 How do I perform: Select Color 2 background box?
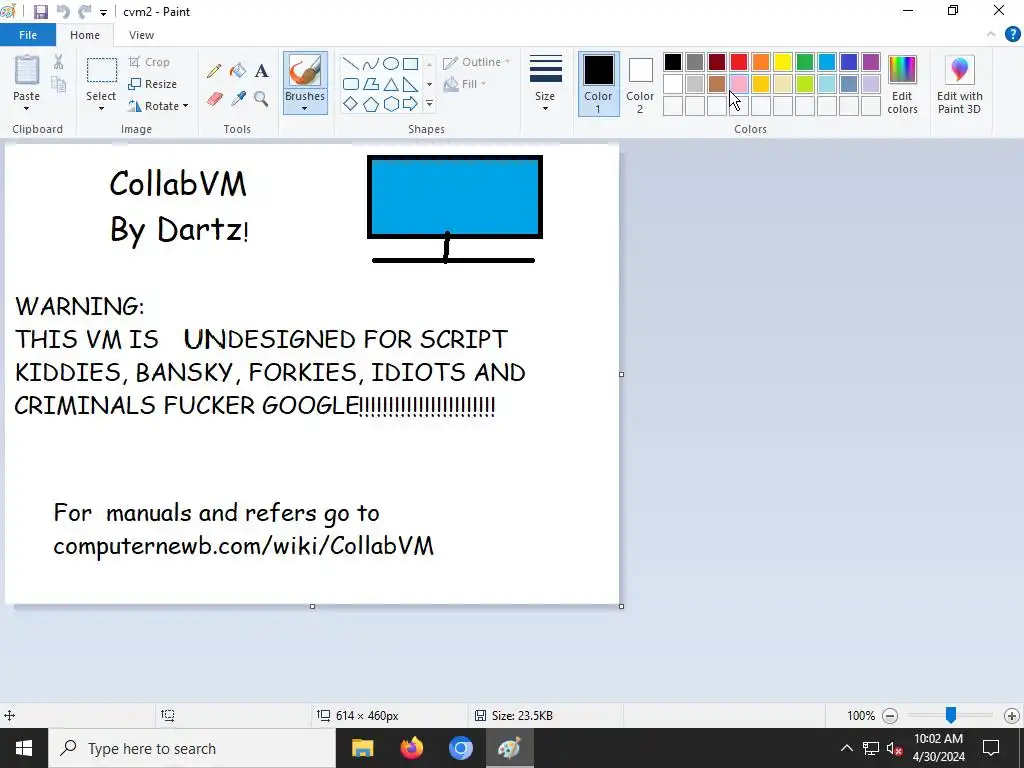pos(640,84)
